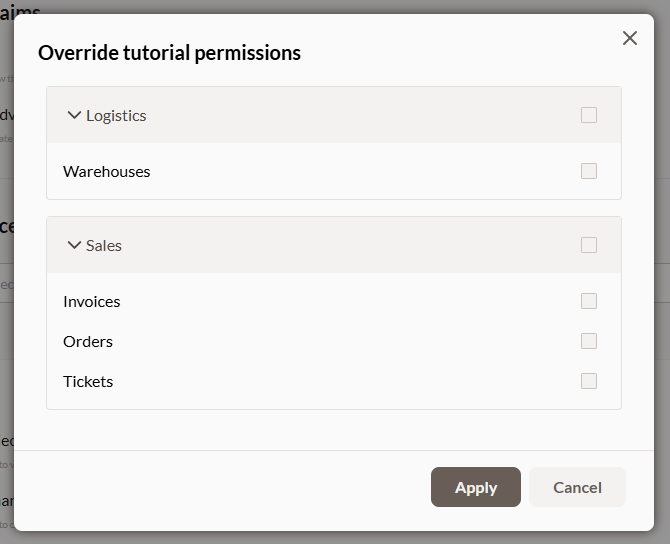
Task: Click the Sales group label
Action: coord(104,245)
